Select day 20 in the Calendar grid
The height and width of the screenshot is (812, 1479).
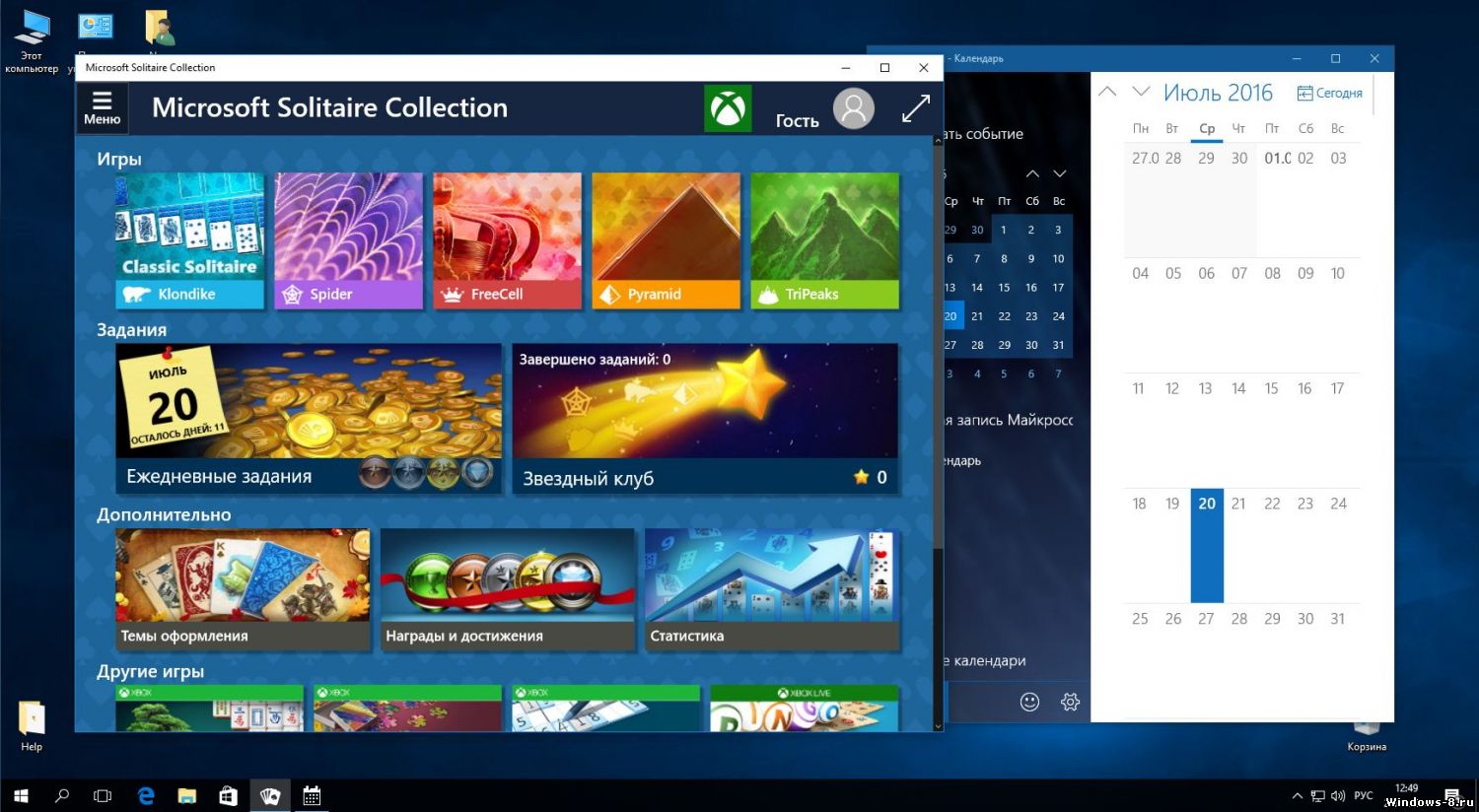1207,545
